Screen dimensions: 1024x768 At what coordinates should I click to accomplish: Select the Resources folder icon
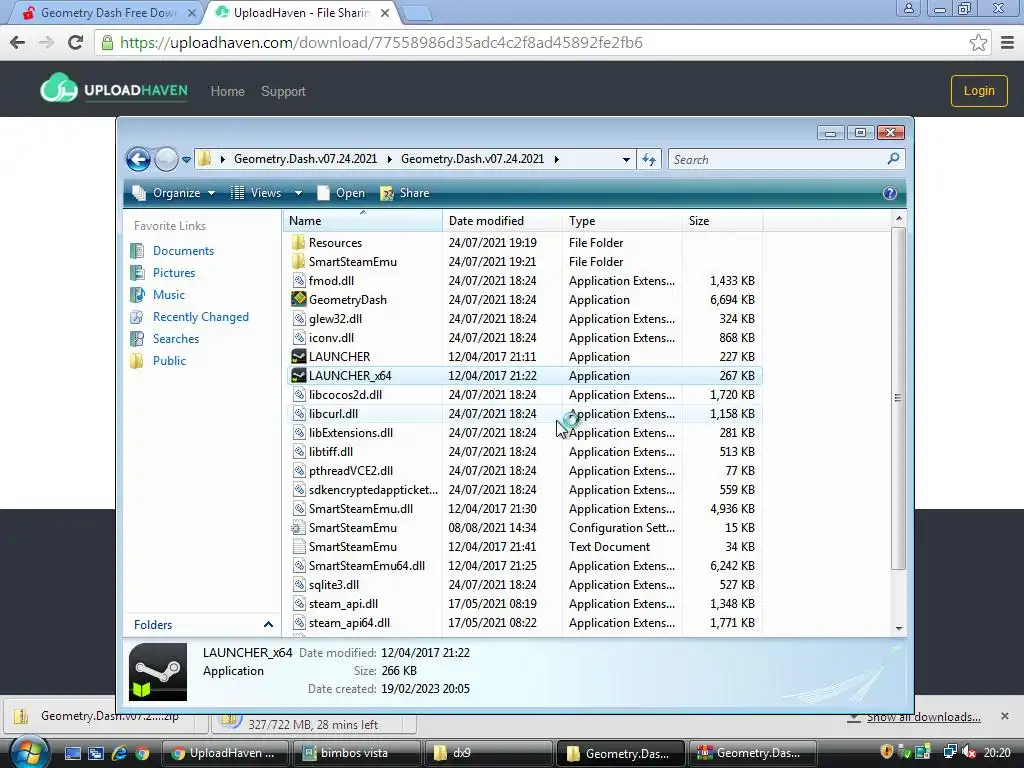pos(298,243)
